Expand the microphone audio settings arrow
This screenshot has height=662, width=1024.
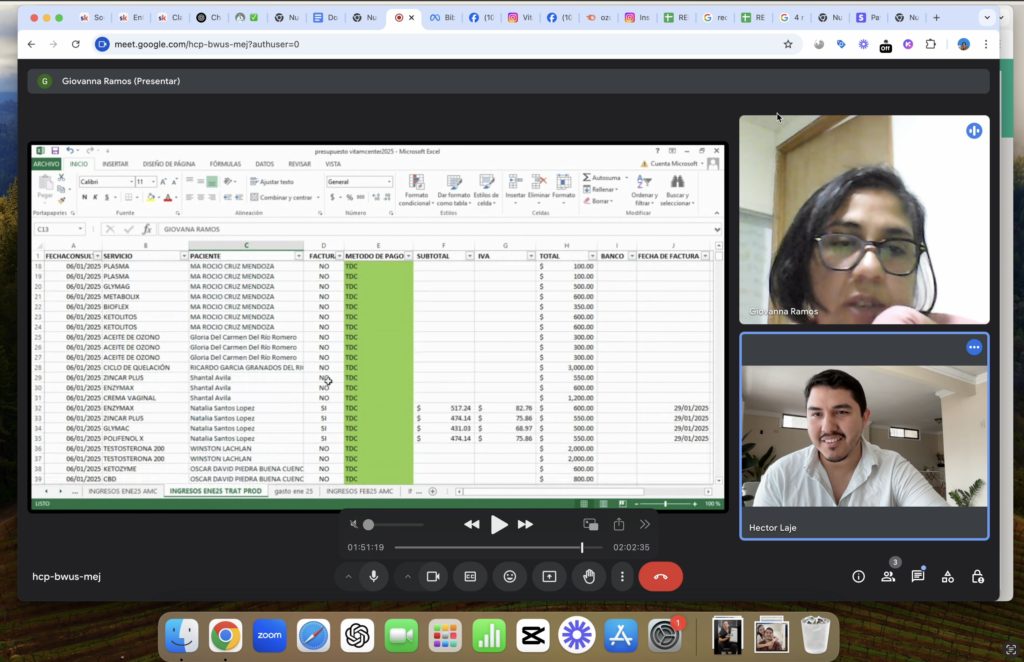click(348, 576)
